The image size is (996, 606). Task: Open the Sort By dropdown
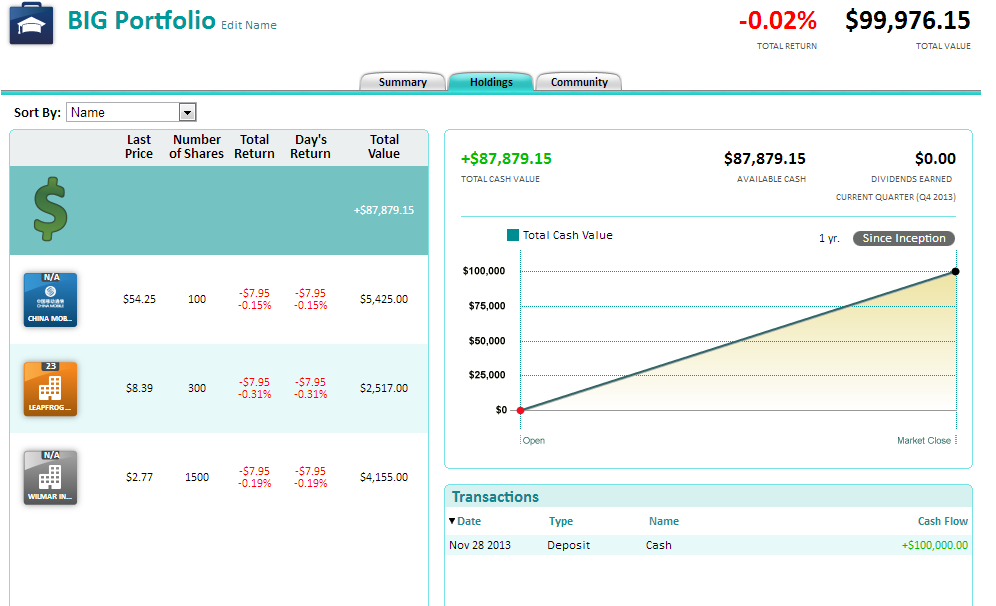187,112
